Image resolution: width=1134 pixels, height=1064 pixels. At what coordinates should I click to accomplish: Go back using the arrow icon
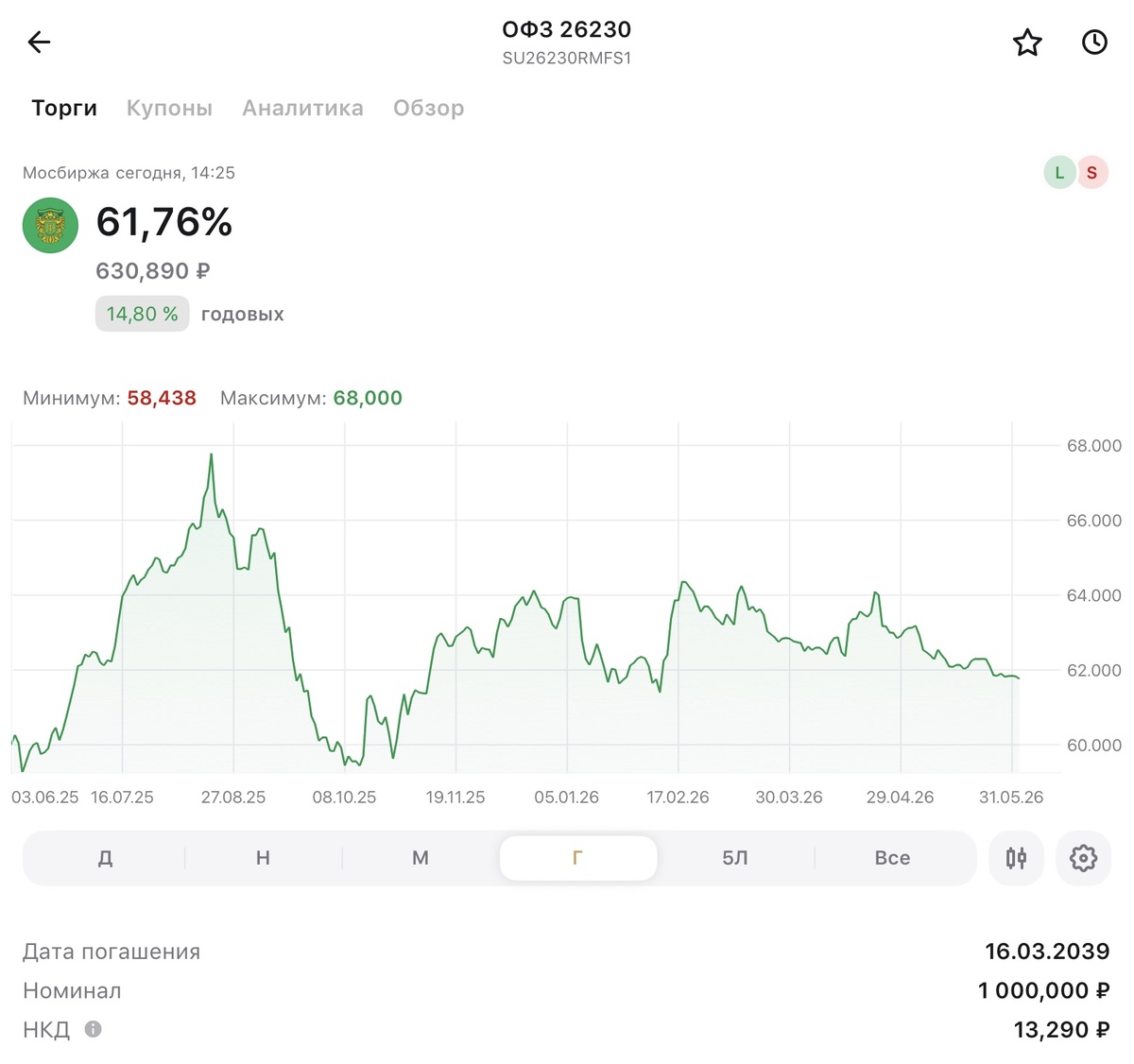39,42
